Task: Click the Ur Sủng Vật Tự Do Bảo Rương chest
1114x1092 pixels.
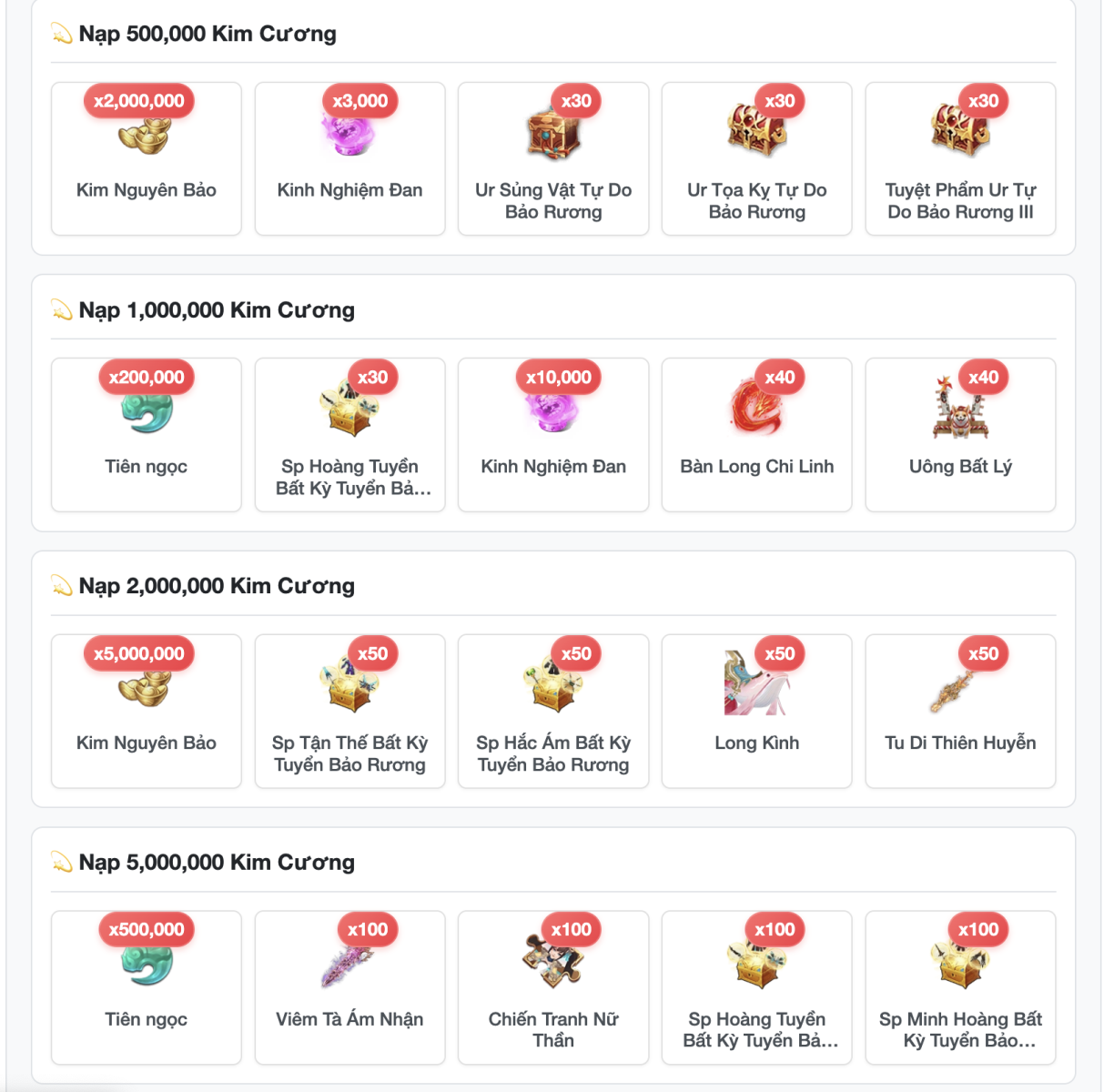Action: [x=553, y=134]
